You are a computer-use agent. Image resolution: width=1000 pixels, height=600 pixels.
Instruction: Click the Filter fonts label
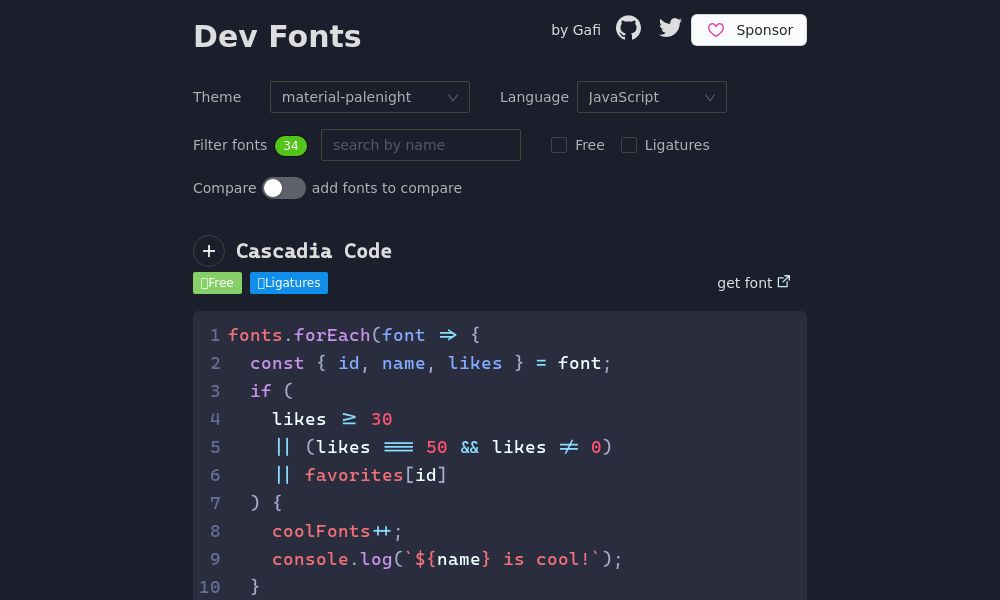point(230,145)
